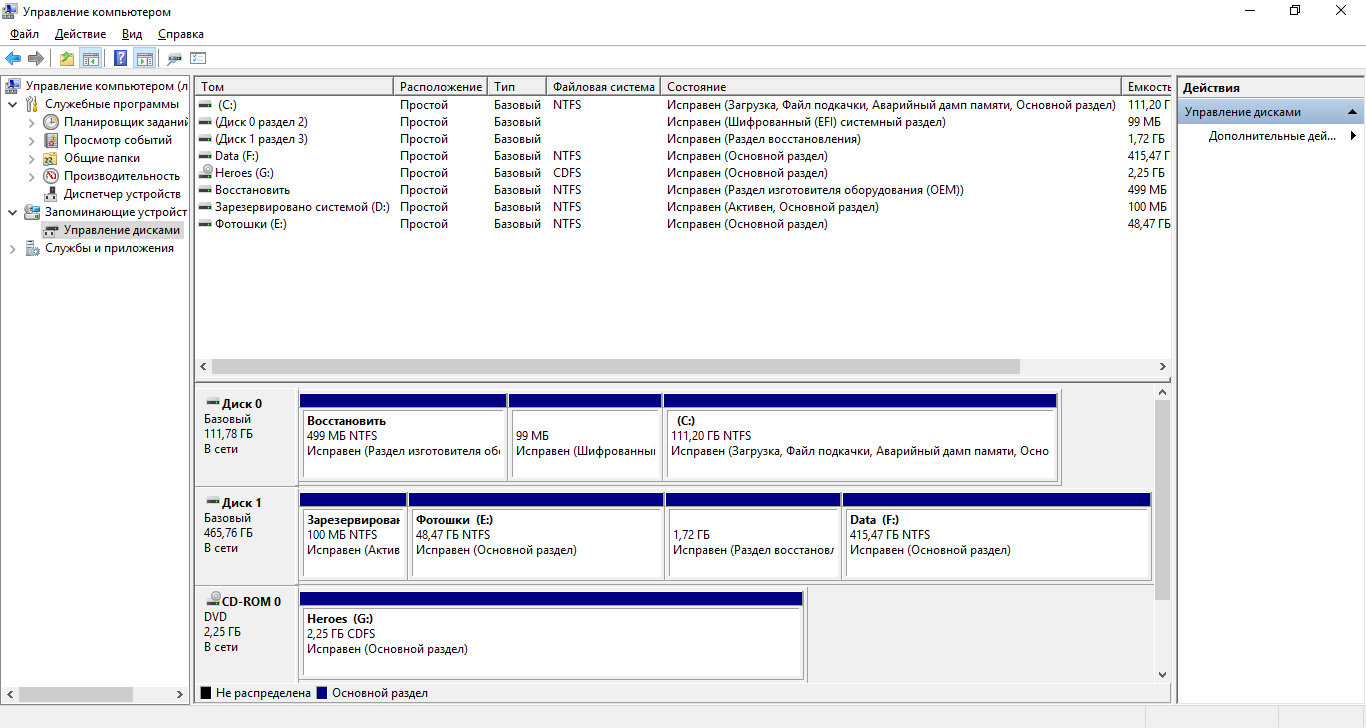This screenshot has width=1366, height=728.
Task: Select the (C:) 111,20 ГБ partition block
Action: pos(860,437)
